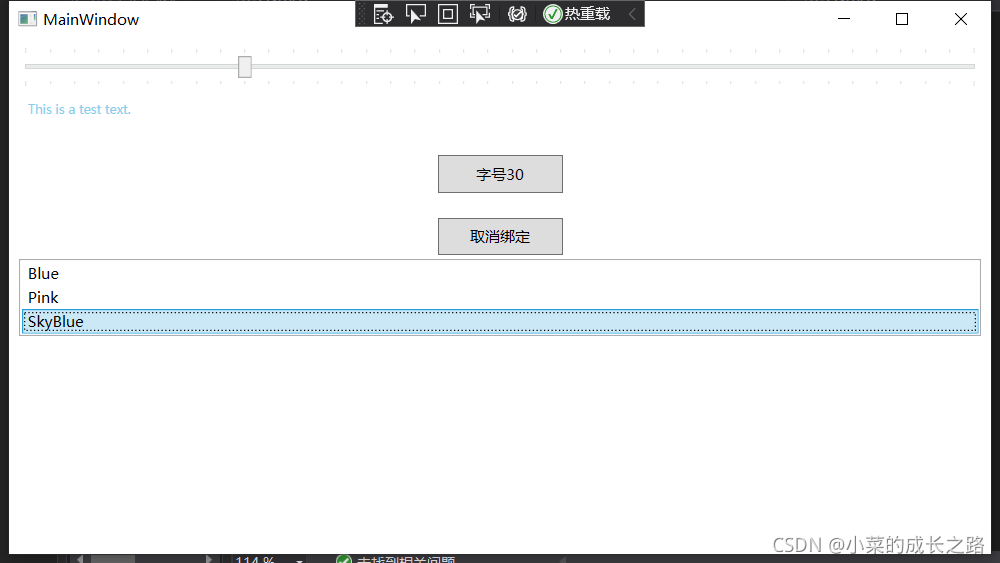Maximize the MainWindow window
The height and width of the screenshot is (563, 1000).
coord(902,19)
